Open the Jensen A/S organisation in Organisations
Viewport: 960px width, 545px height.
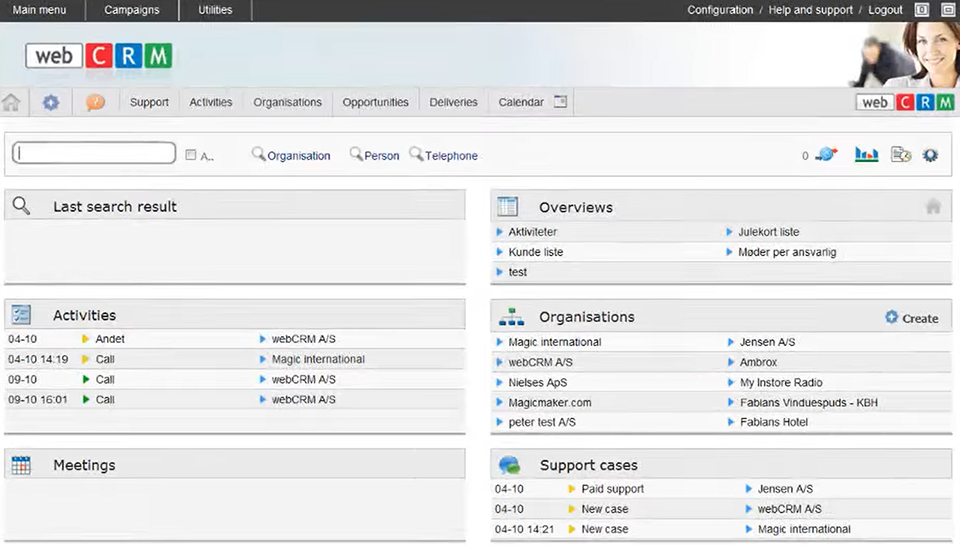pos(767,342)
